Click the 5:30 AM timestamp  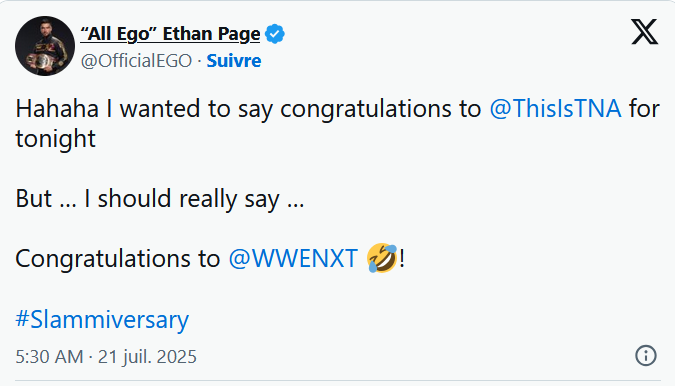[49, 357]
